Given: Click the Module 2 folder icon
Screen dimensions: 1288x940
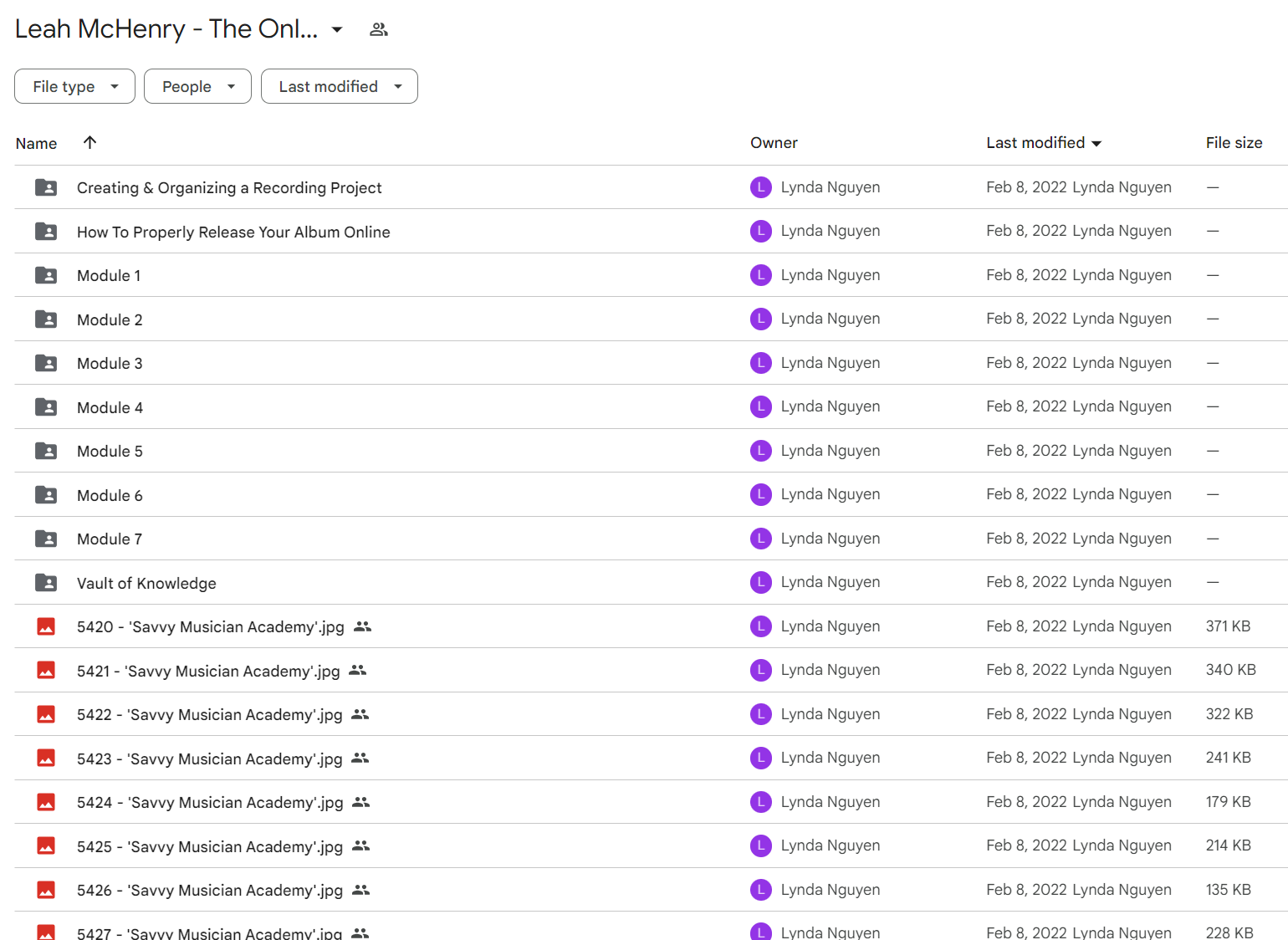Looking at the screenshot, I should (46, 319).
